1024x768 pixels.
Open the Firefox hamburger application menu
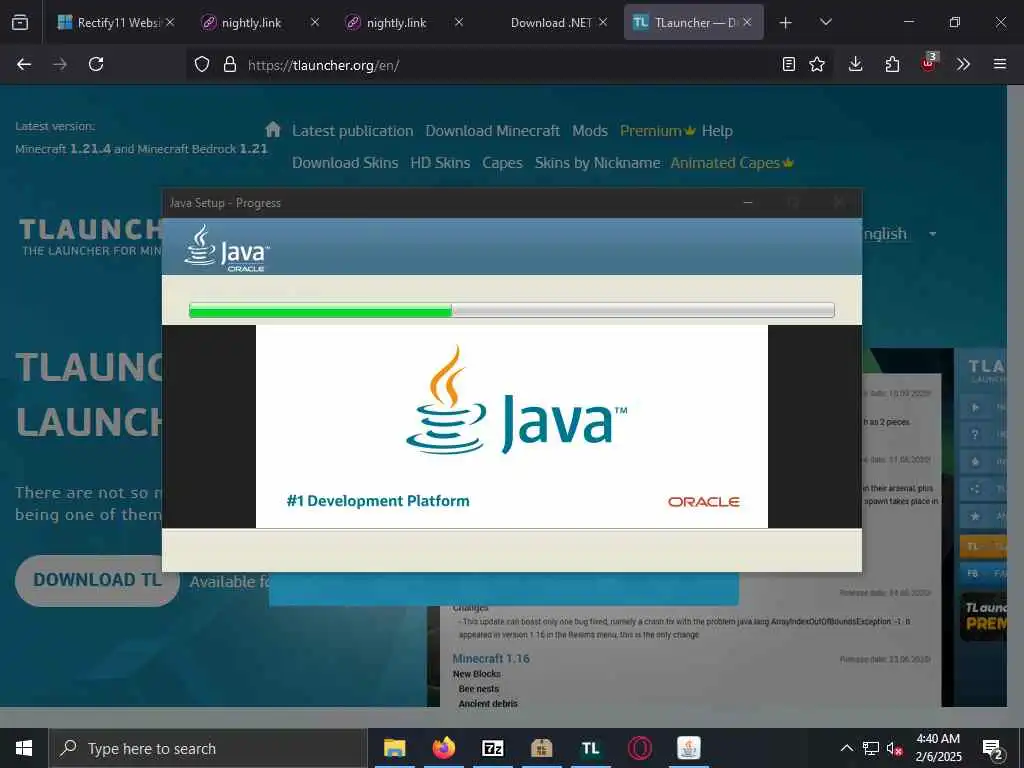point(1000,64)
